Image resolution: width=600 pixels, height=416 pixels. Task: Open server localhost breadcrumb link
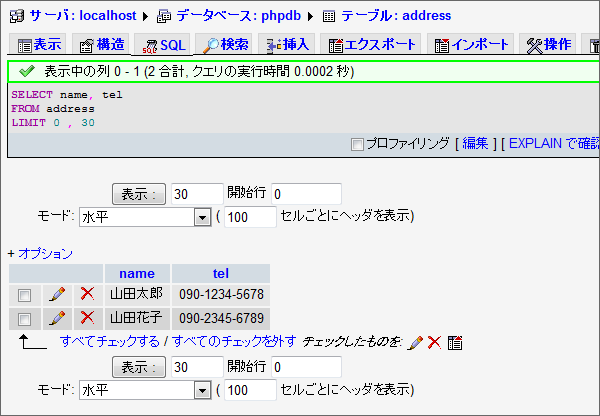tap(83, 16)
